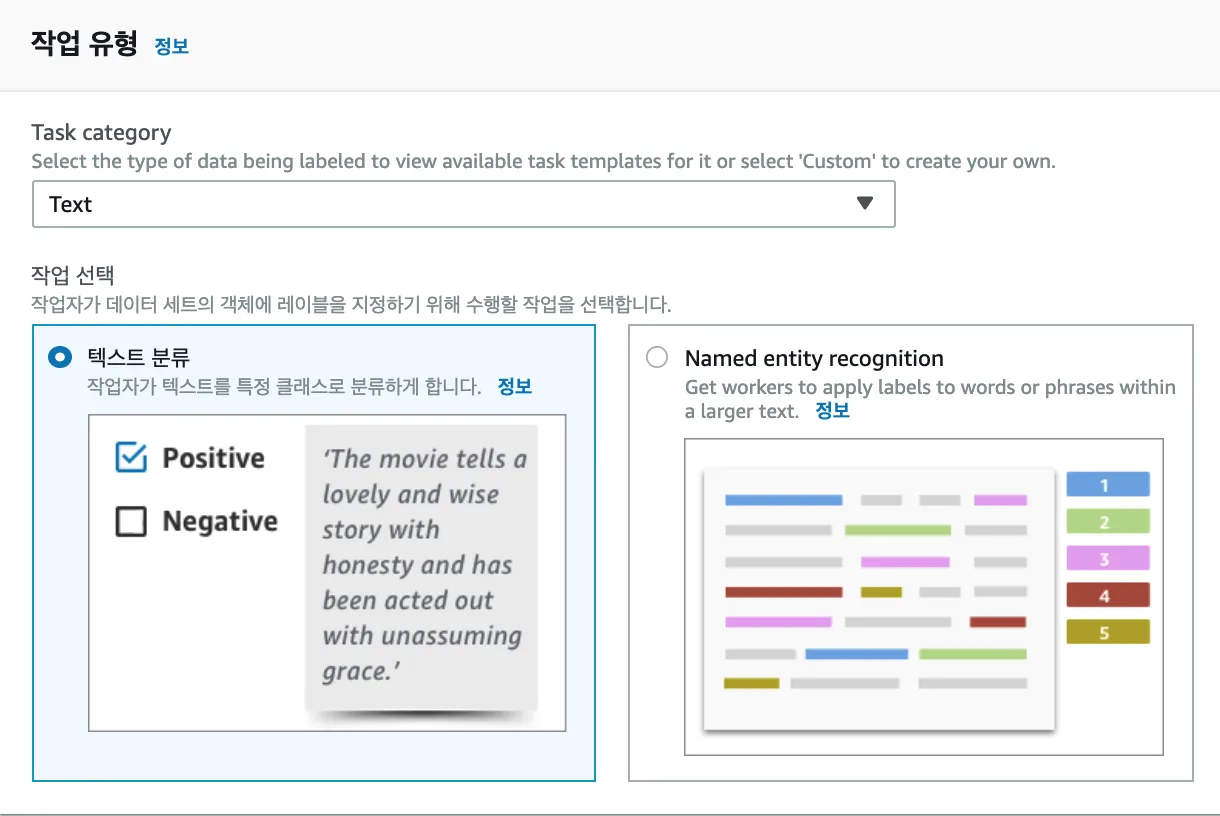Image resolution: width=1220 pixels, height=816 pixels.
Task: Click the 작업 유형 section heading
Action: (x=84, y=45)
